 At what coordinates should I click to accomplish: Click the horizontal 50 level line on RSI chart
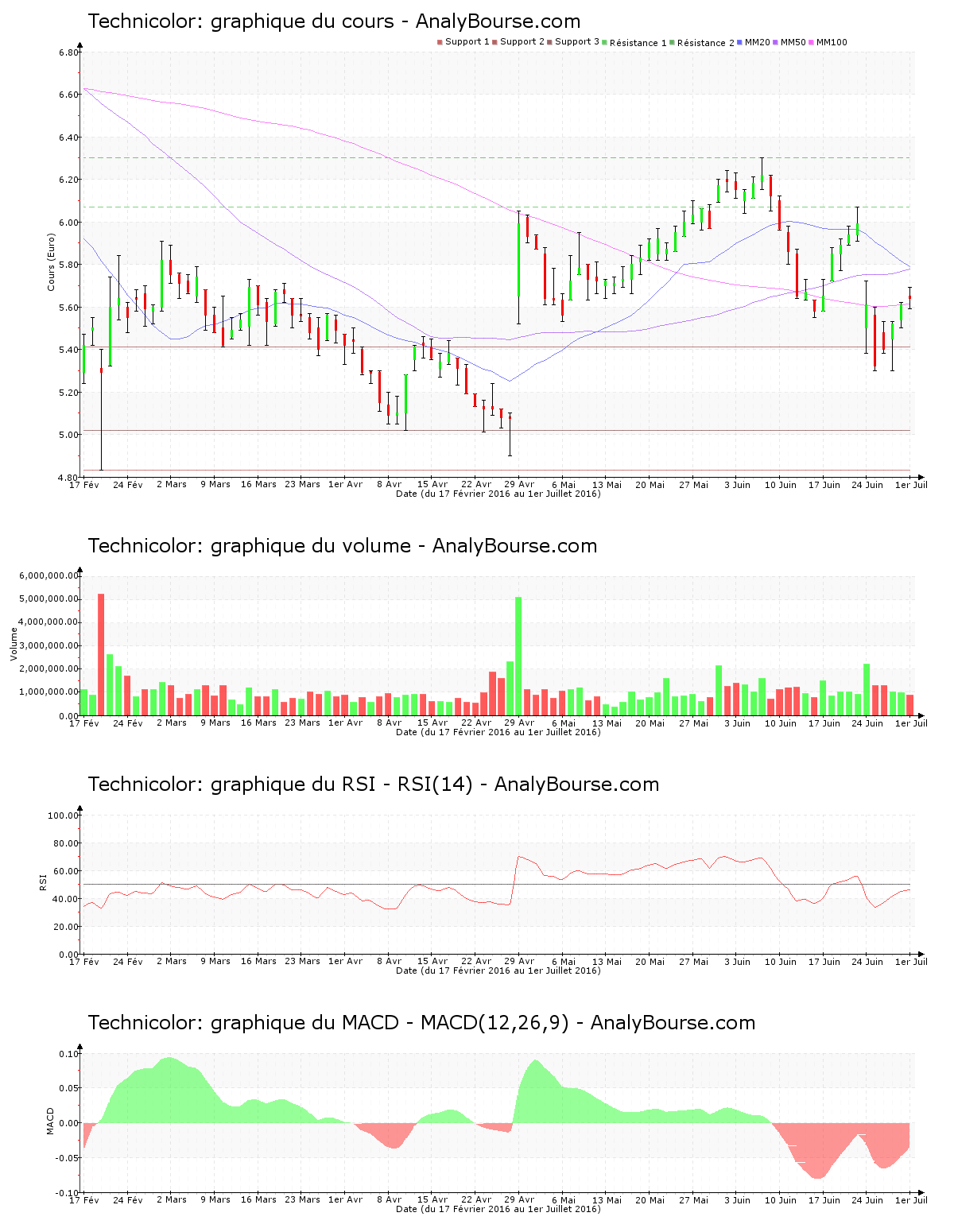coord(497,885)
